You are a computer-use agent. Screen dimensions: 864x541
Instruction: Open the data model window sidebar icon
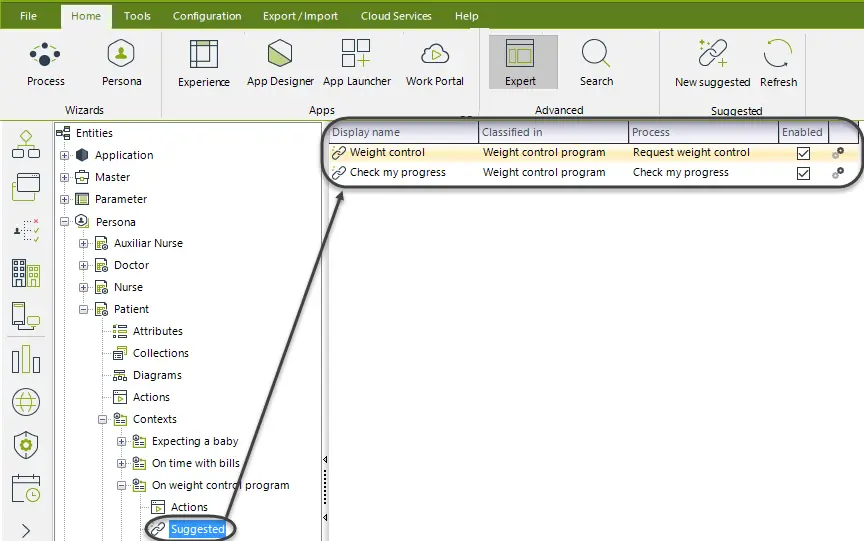(x=26, y=186)
